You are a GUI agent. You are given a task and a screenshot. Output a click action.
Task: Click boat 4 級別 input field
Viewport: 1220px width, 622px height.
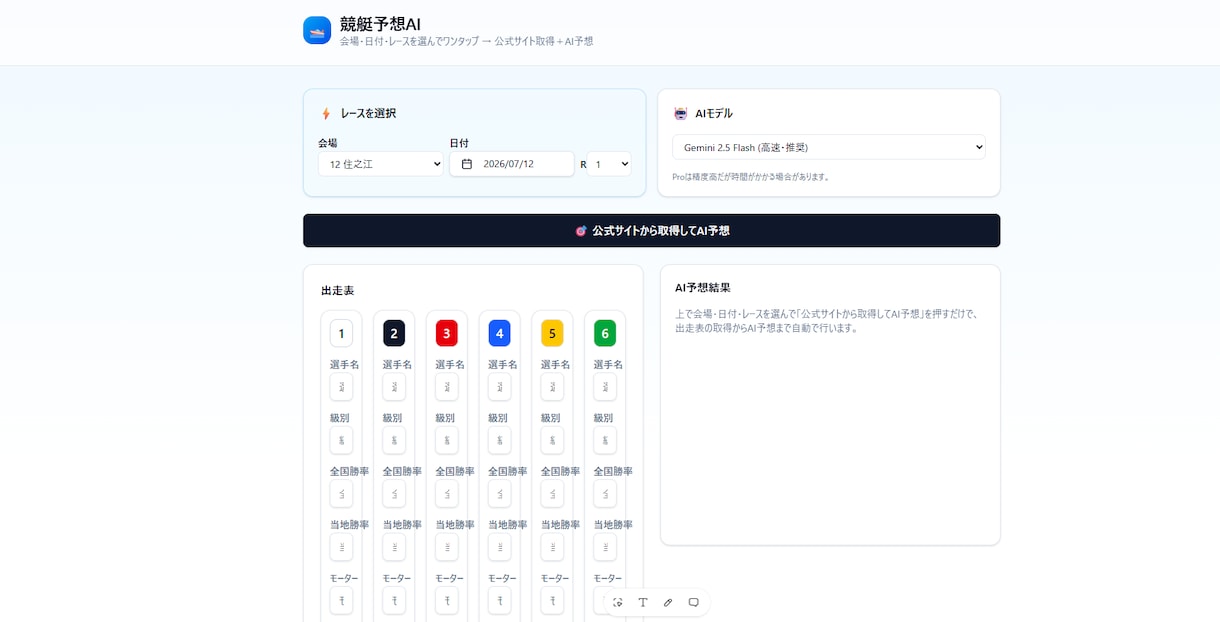(x=500, y=440)
